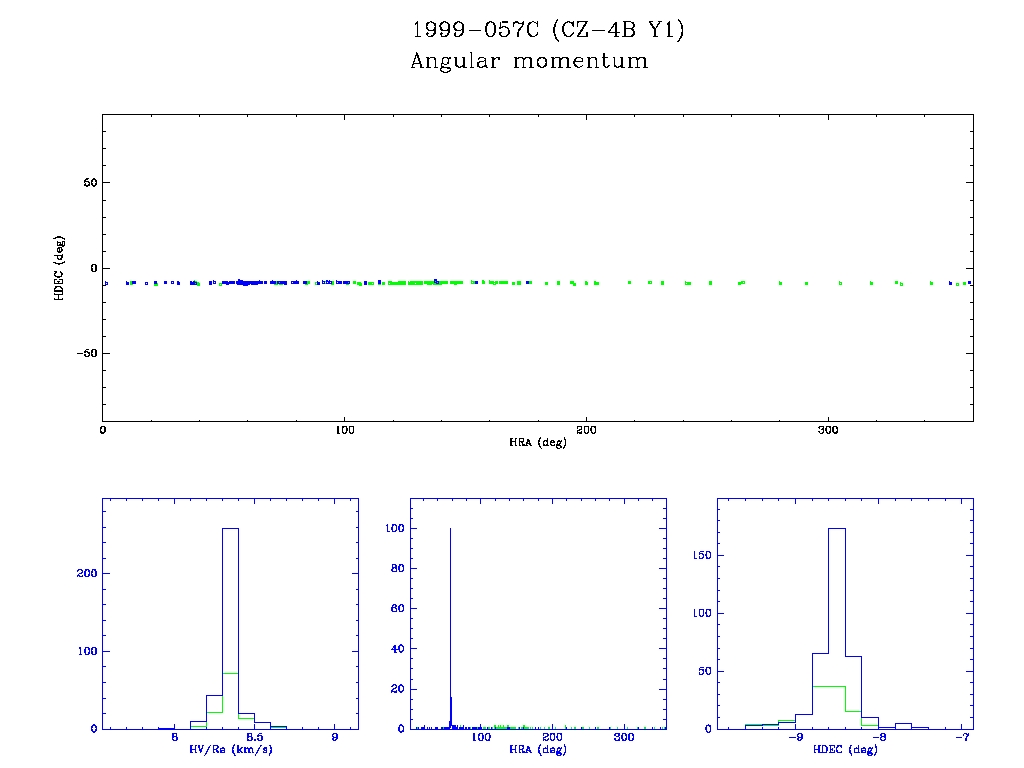This screenshot has height=768, width=1024.
Task: Click the tallest blue bar in HV/Re histogram
Action: point(230,620)
